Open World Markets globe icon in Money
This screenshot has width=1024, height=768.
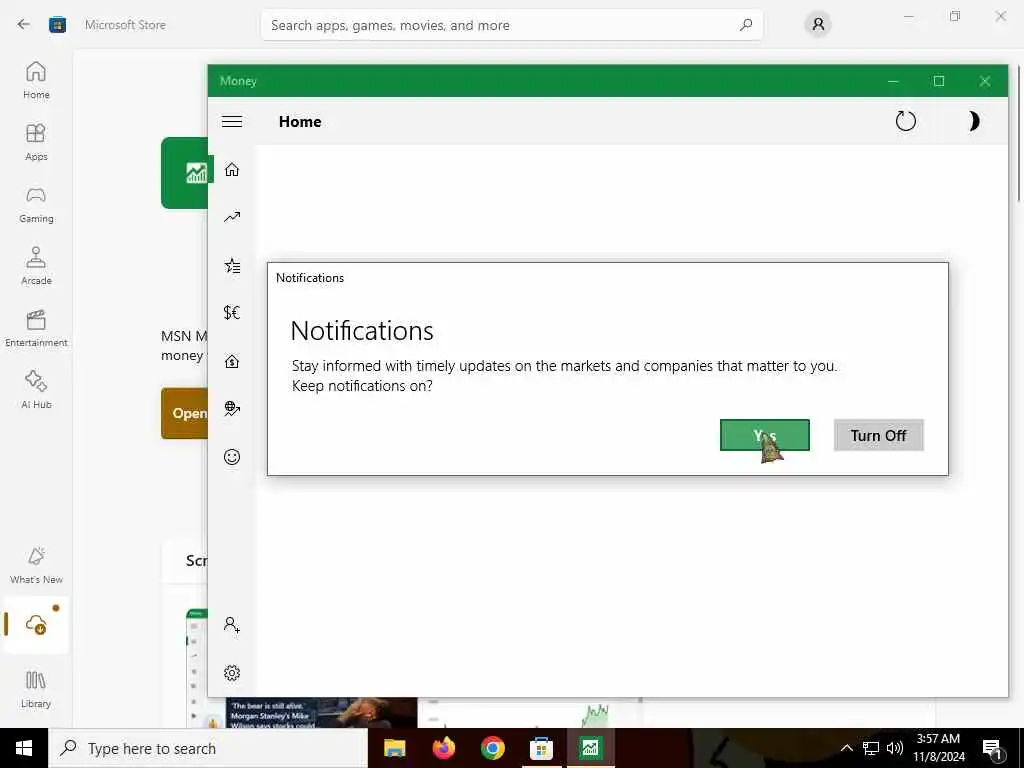coord(232,409)
